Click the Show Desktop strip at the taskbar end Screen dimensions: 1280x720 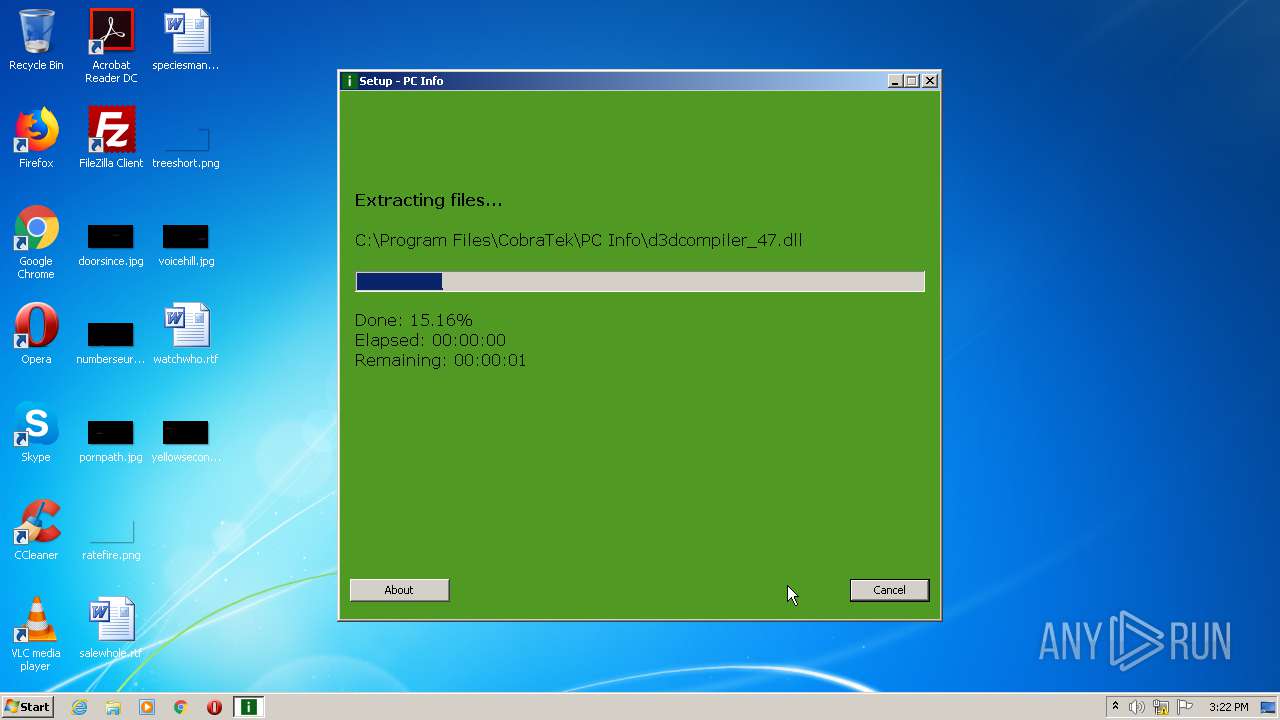[x=1269, y=707]
